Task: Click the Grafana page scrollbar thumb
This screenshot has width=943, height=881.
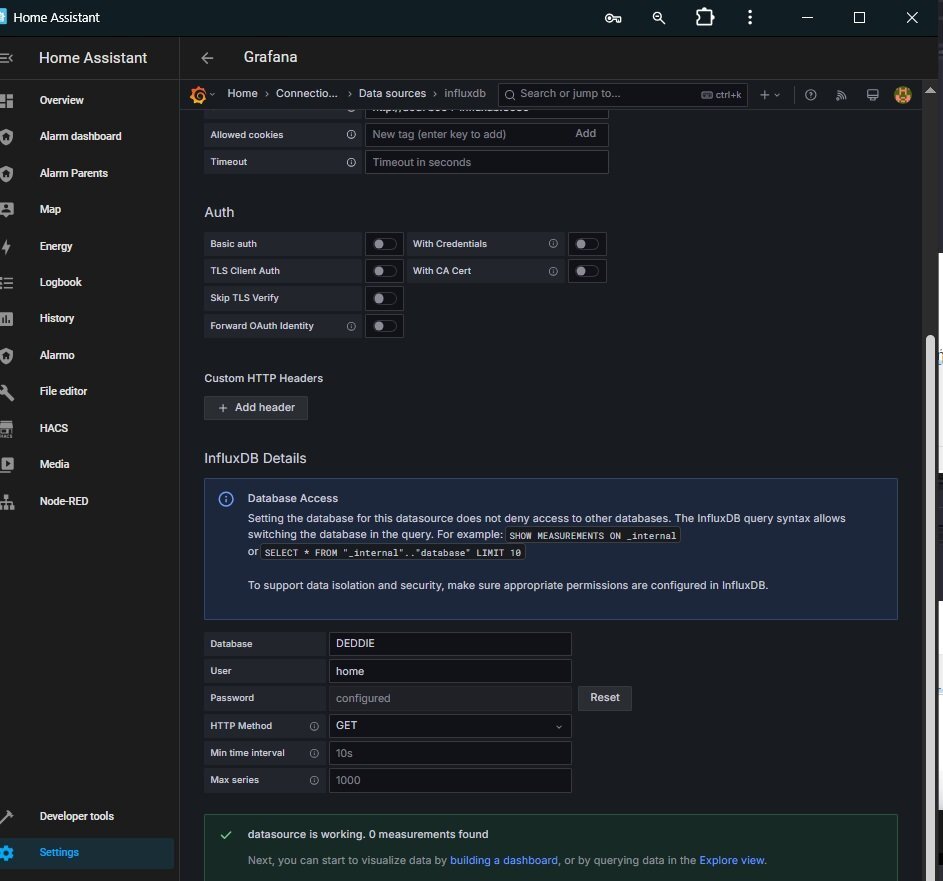Action: 930,607
